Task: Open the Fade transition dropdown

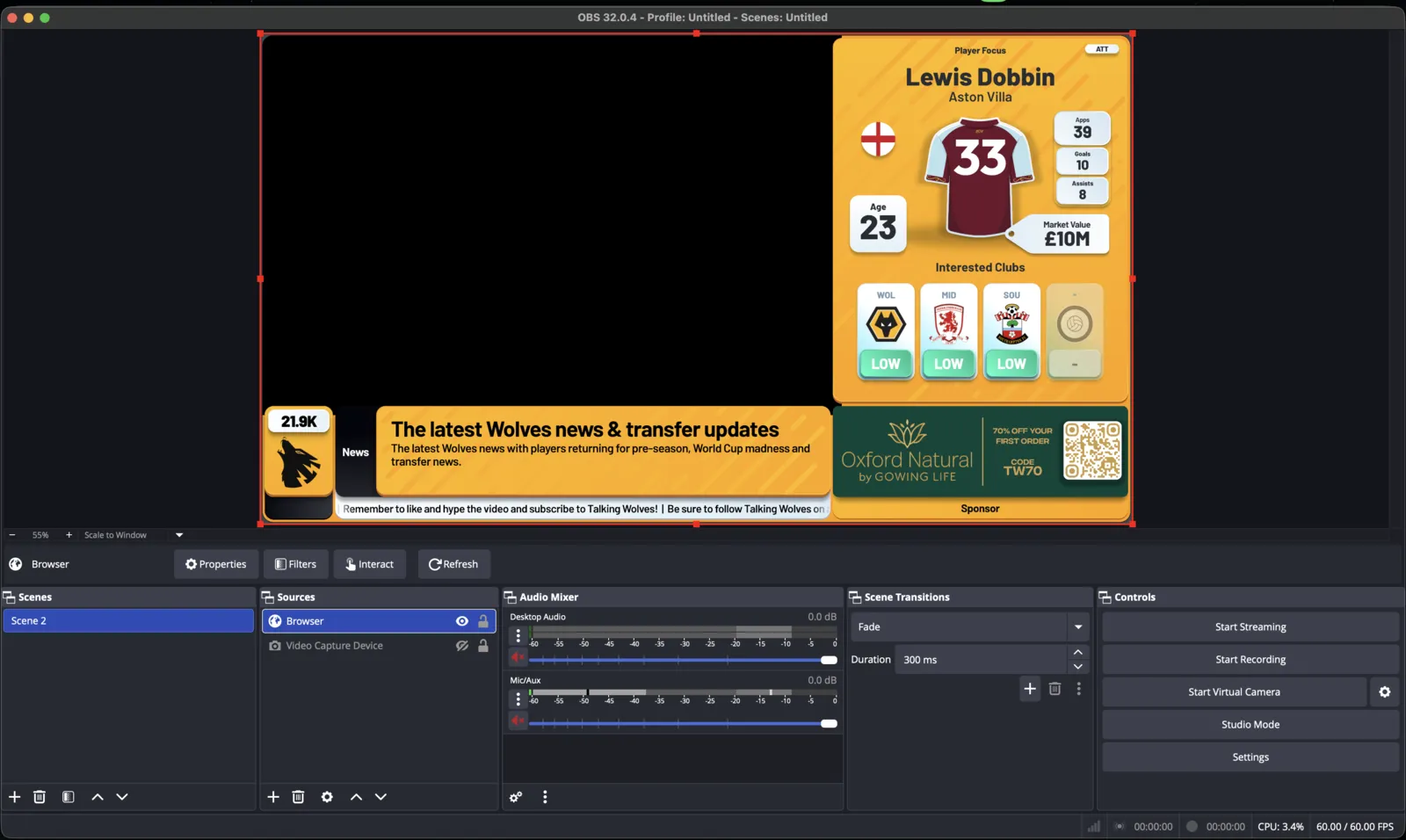Action: 970,627
